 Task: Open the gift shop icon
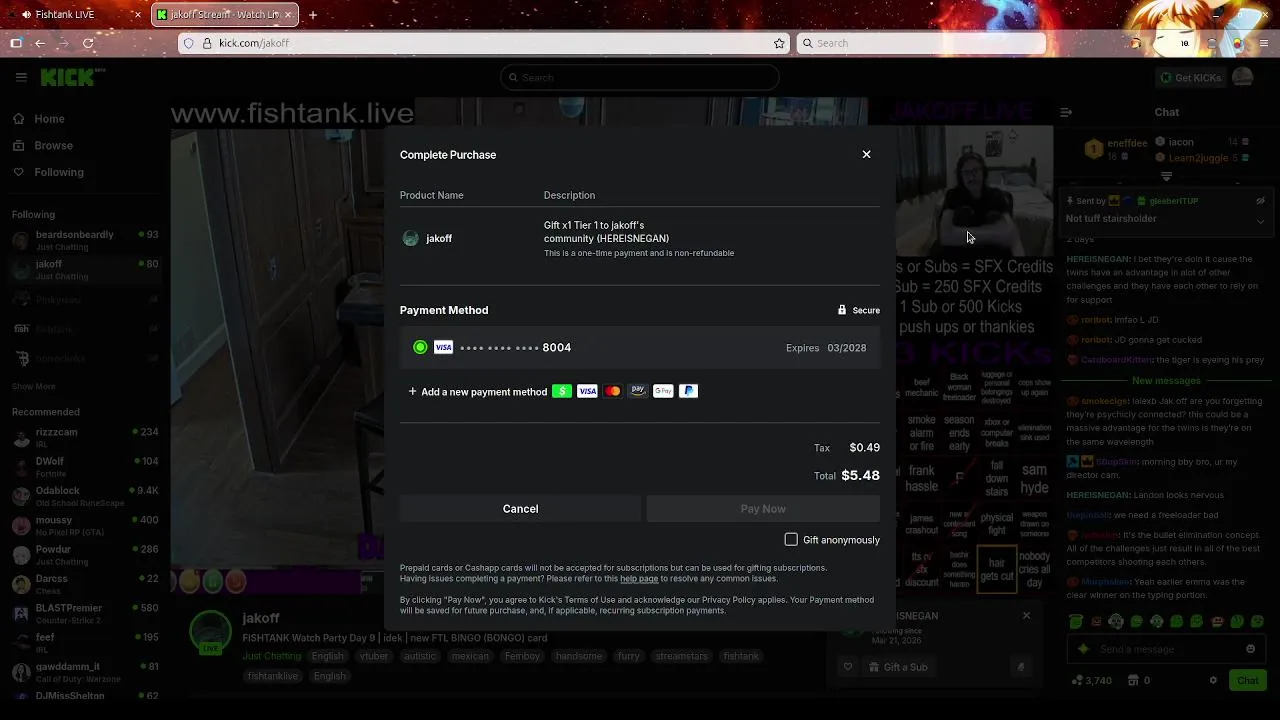pyautogui.click(x=1132, y=680)
